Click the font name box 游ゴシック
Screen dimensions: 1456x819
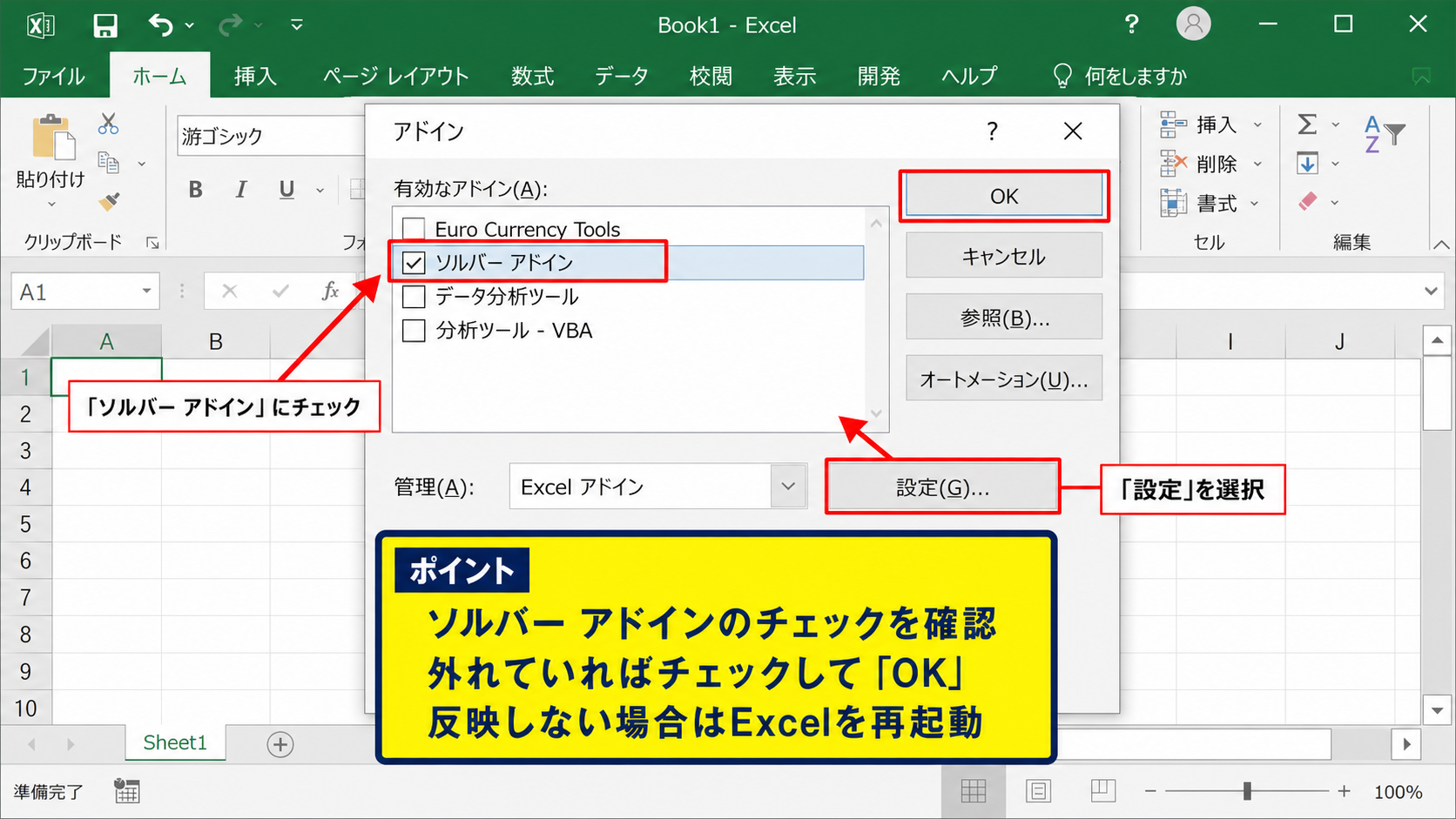pos(271,136)
